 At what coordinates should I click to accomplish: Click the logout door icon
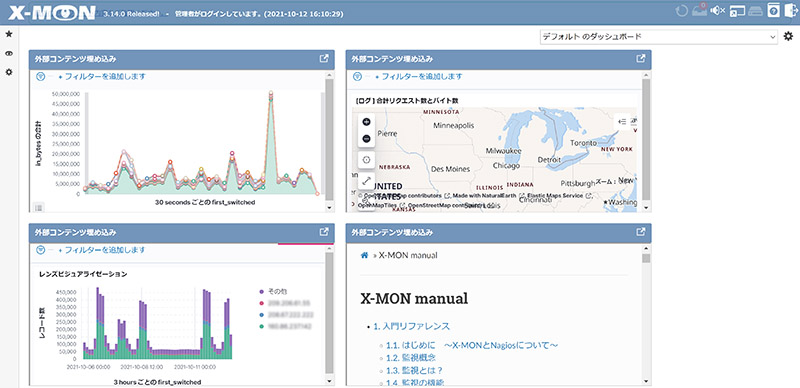click(x=790, y=11)
